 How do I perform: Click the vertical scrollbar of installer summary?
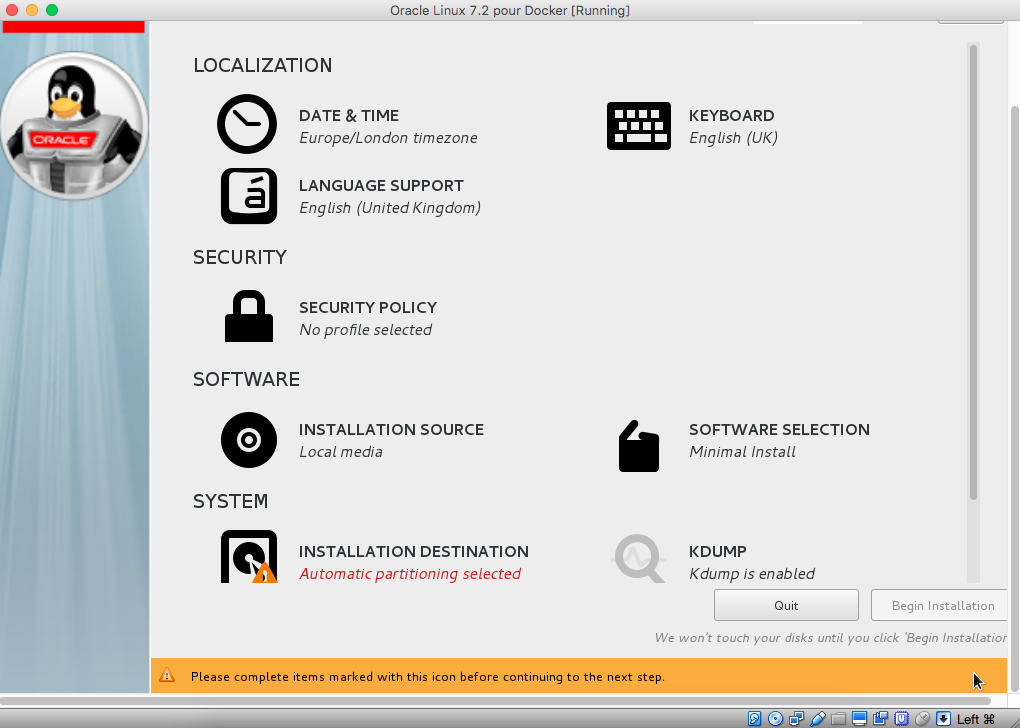(973, 270)
